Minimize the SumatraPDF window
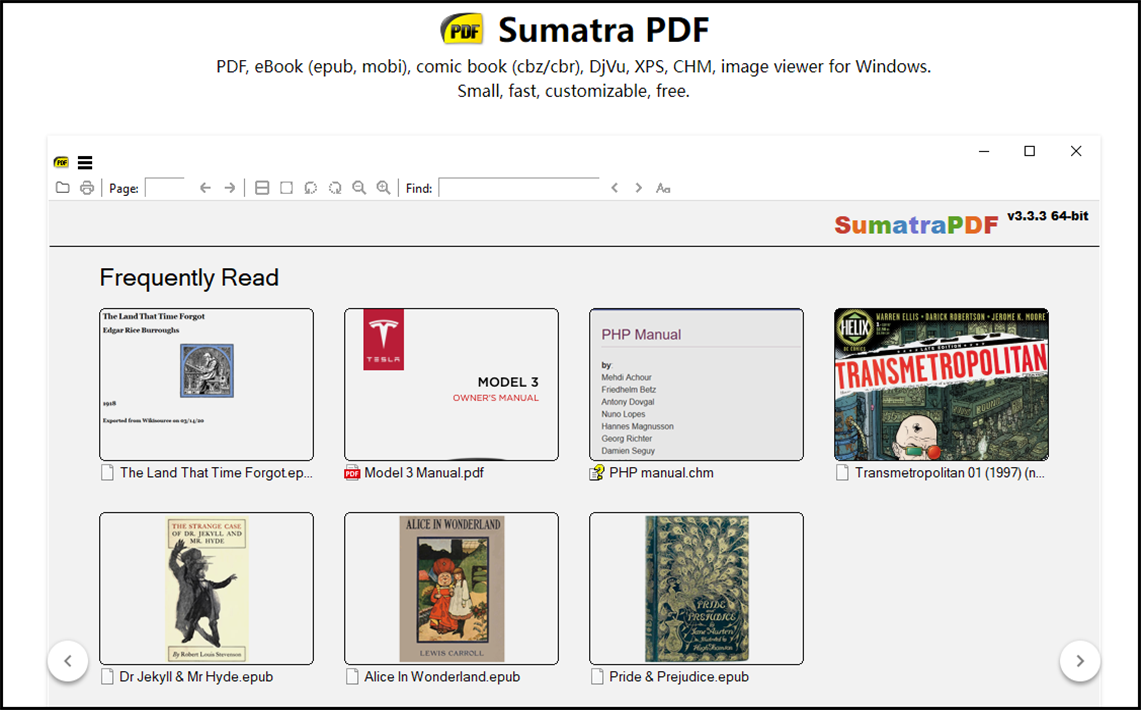 point(984,151)
